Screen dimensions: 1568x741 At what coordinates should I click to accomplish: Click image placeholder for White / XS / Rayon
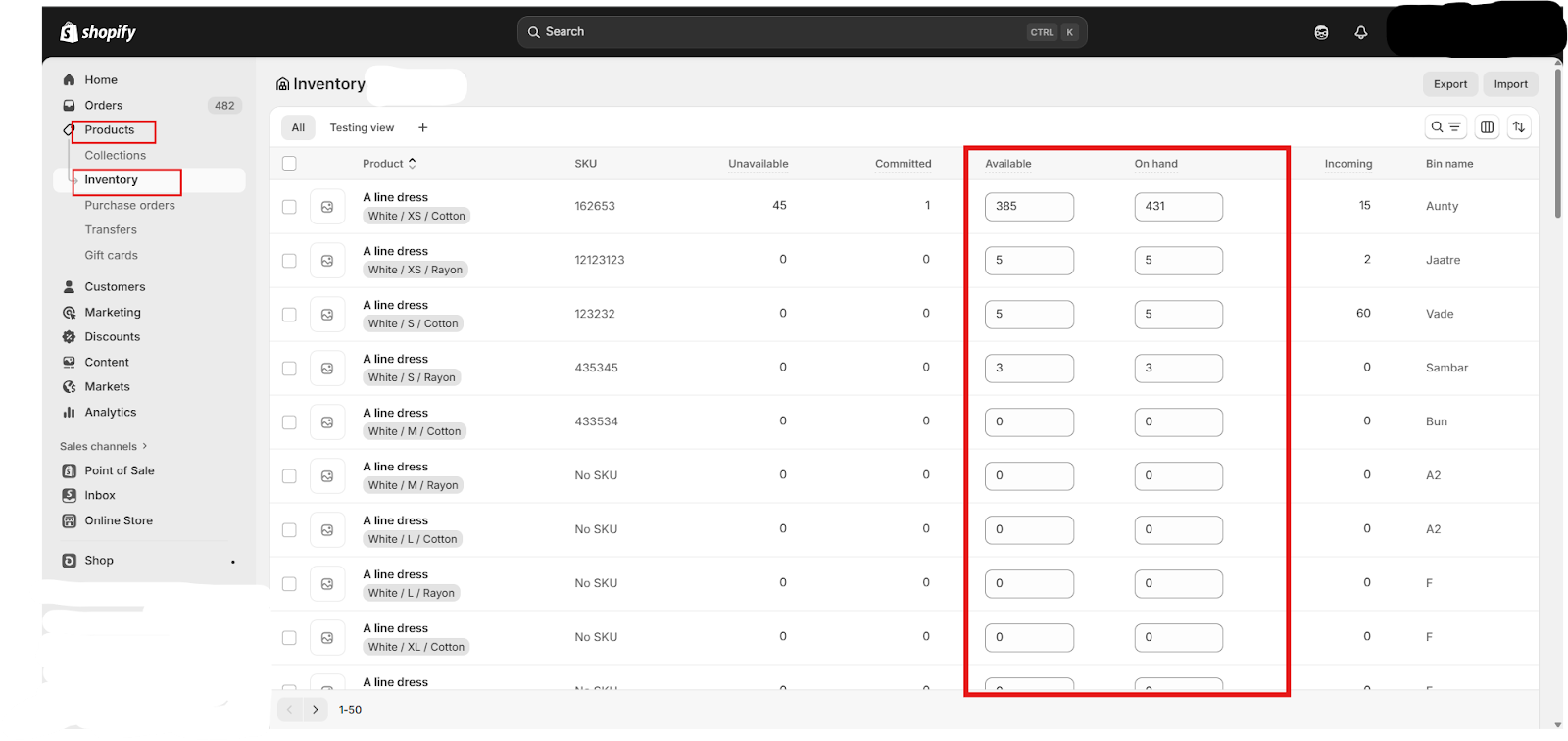(327, 261)
